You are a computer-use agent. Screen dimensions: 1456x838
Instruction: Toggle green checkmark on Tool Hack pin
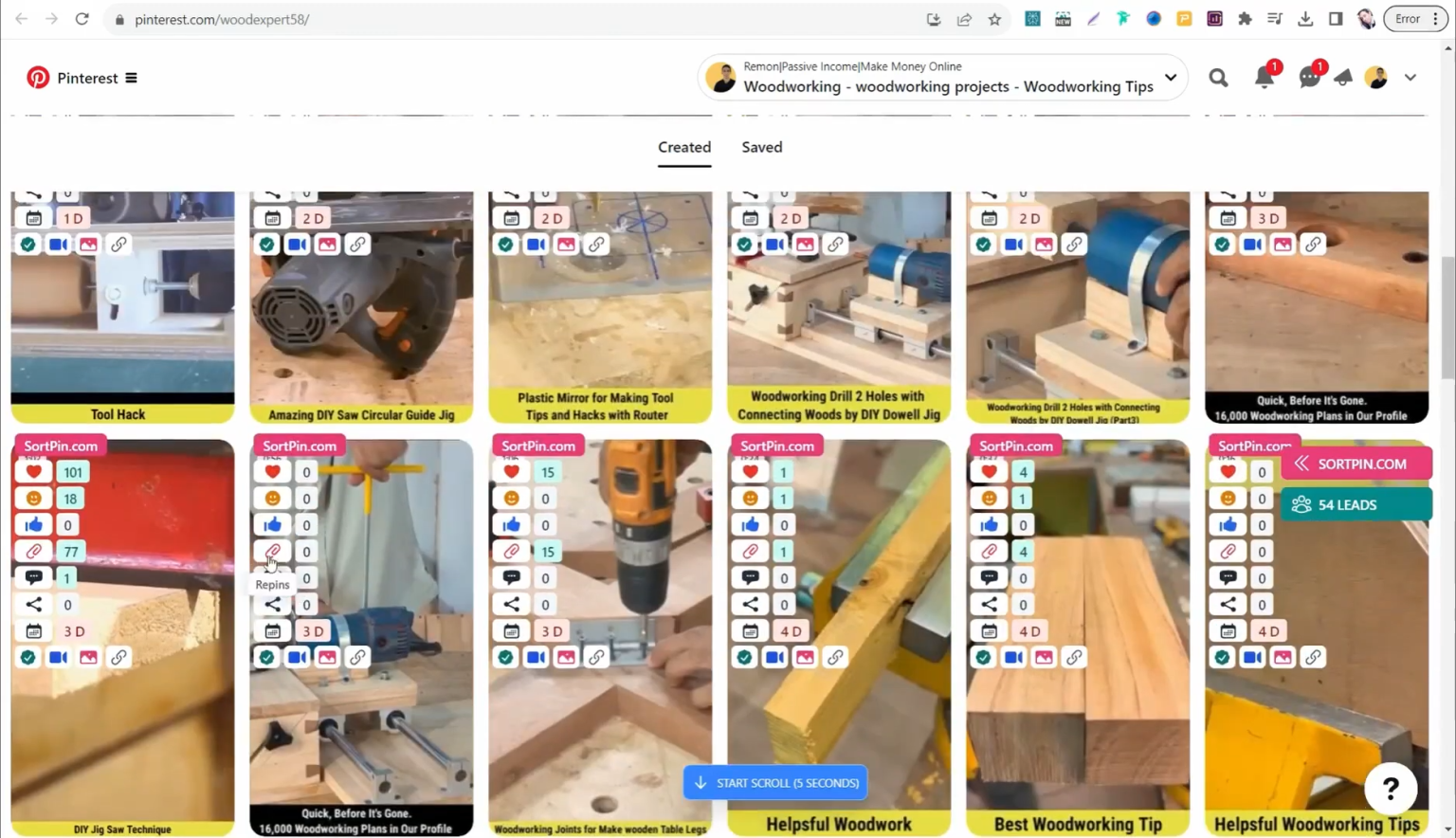(x=28, y=245)
